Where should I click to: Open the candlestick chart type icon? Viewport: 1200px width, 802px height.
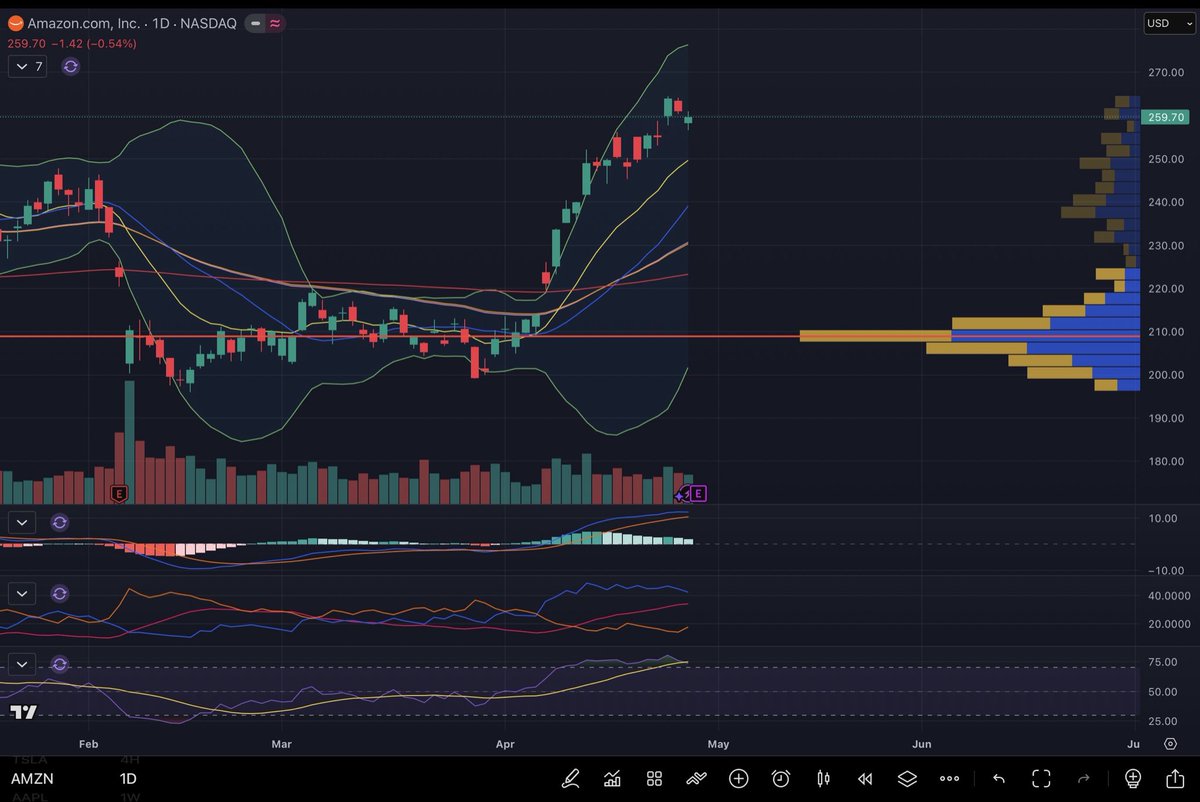coord(823,778)
